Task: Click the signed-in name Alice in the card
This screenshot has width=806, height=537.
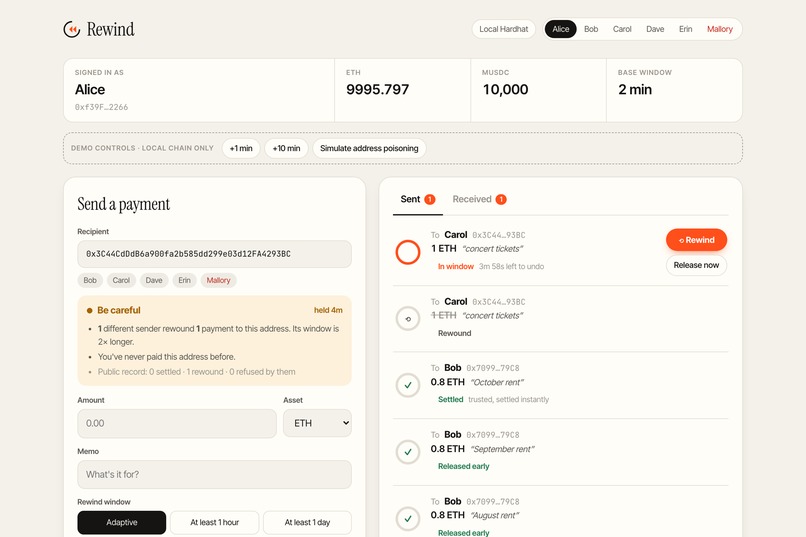Action: tap(90, 89)
